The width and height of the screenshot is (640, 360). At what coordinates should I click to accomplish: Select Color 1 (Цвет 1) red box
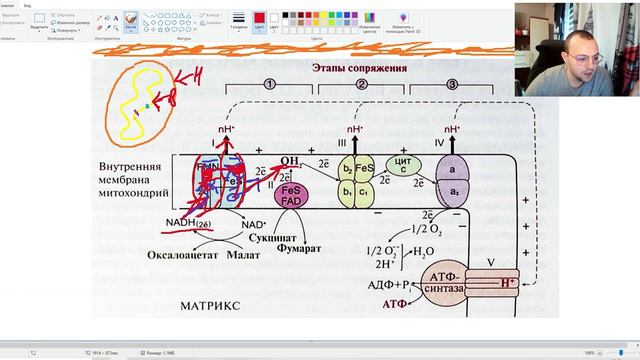point(259,22)
